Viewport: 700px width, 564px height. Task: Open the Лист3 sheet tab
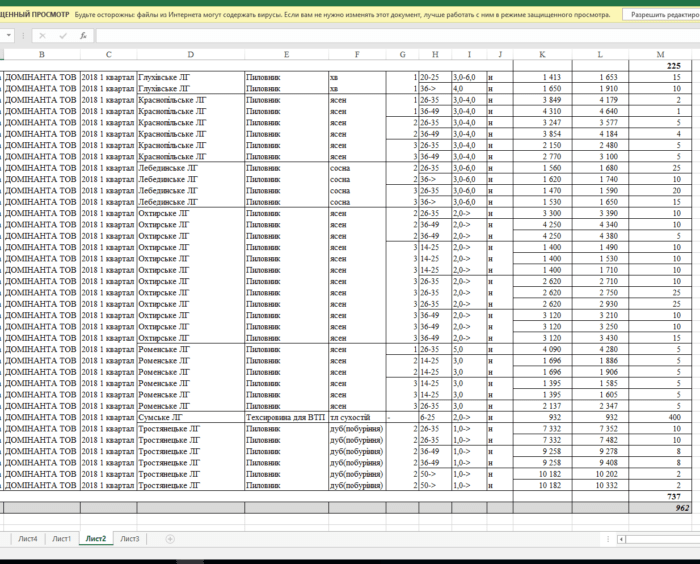(x=130, y=539)
